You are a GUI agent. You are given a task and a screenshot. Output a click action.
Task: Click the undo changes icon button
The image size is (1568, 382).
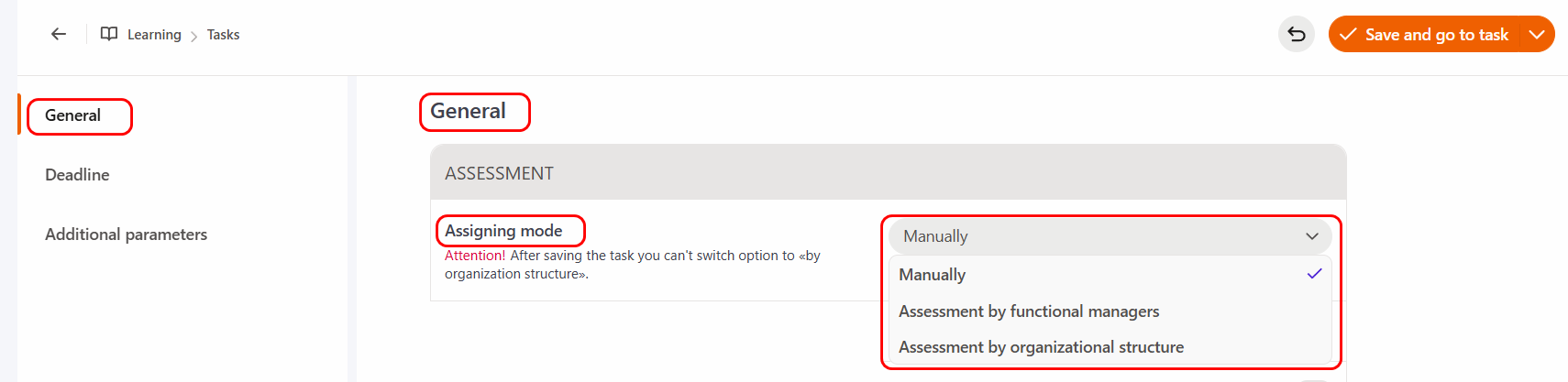[1296, 34]
